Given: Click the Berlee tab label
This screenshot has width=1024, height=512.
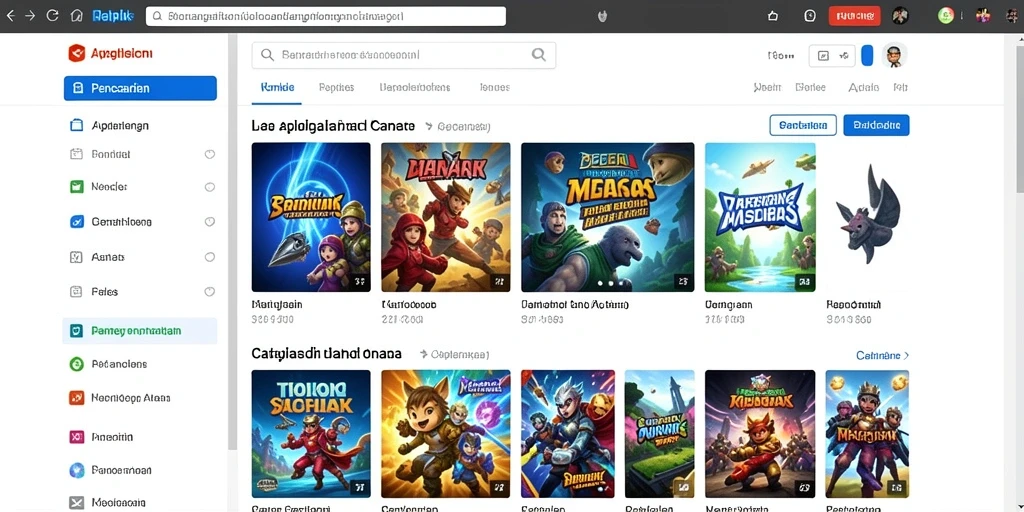Looking at the screenshot, I should point(810,87).
